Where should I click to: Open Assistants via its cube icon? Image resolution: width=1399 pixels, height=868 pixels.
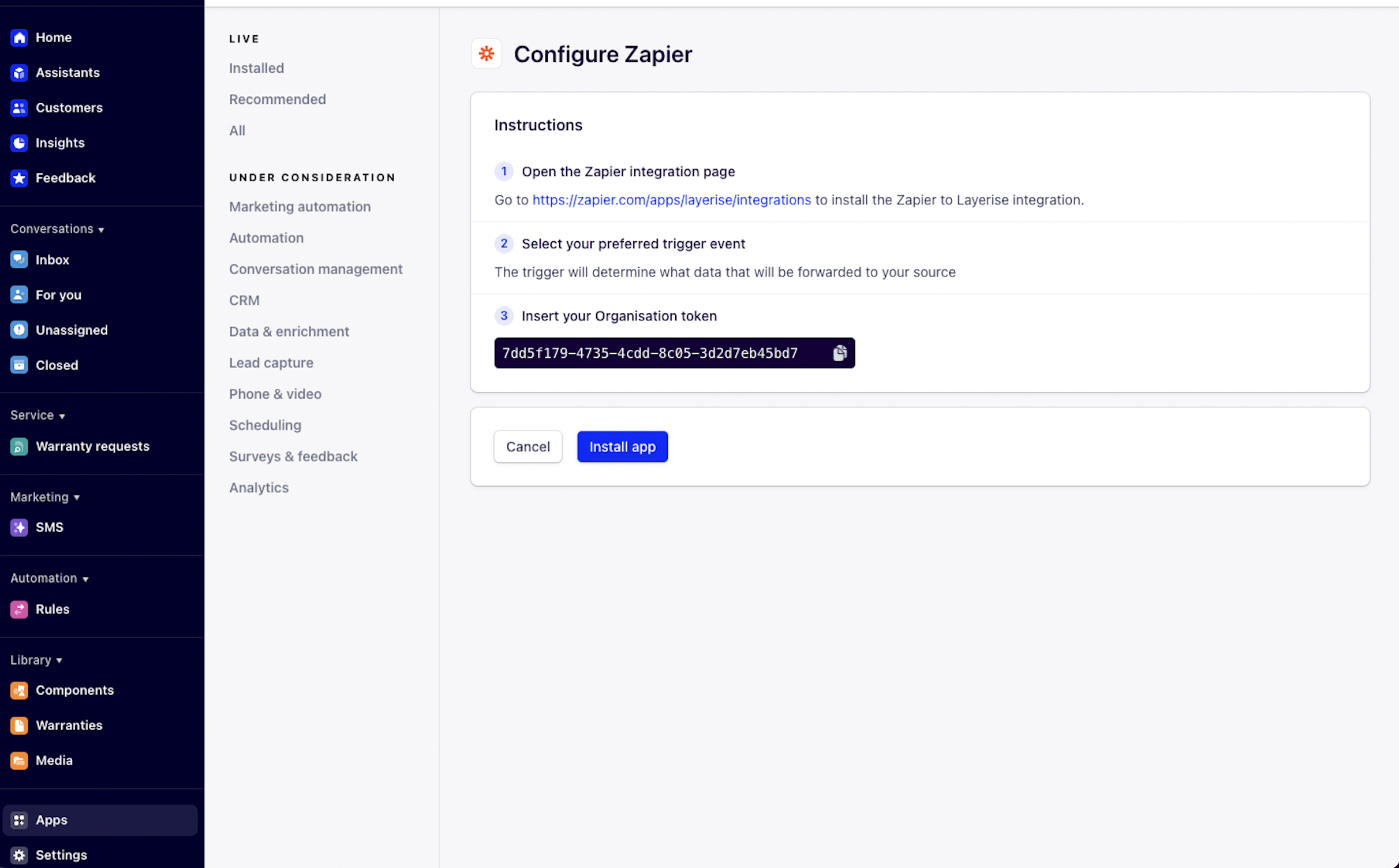click(19, 73)
